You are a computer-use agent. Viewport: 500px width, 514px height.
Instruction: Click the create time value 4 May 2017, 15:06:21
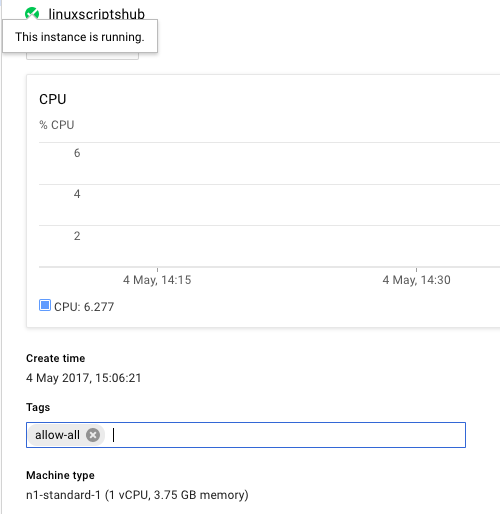tap(84, 378)
